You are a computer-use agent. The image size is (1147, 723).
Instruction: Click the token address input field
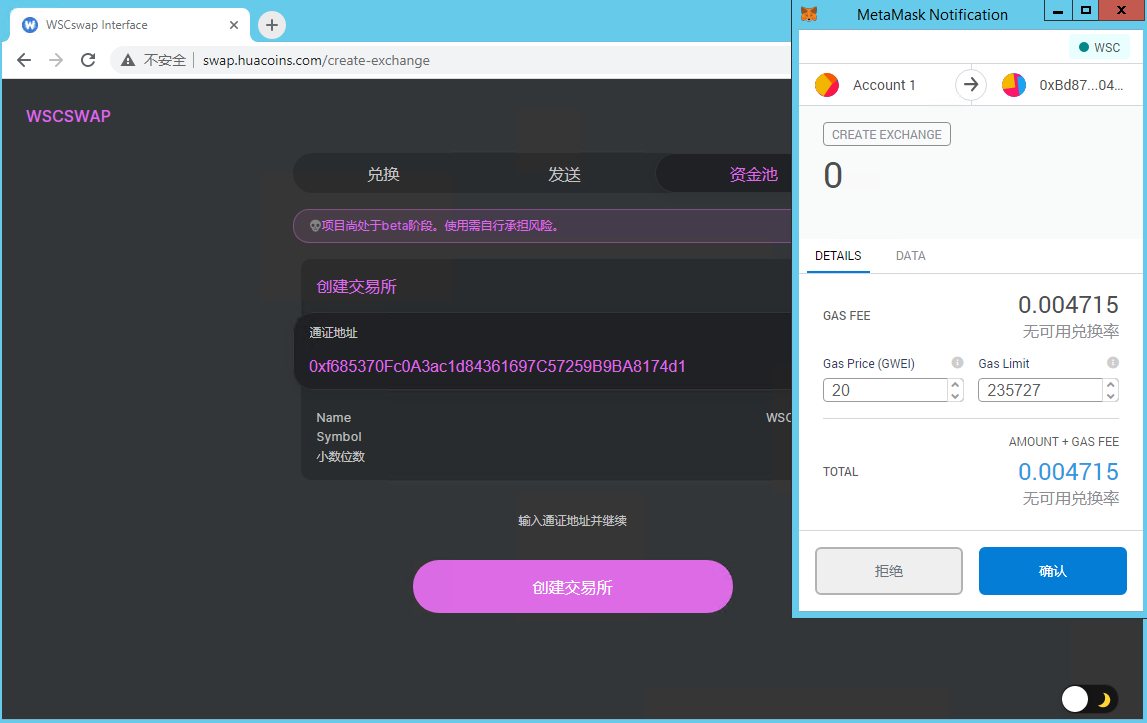pos(497,366)
